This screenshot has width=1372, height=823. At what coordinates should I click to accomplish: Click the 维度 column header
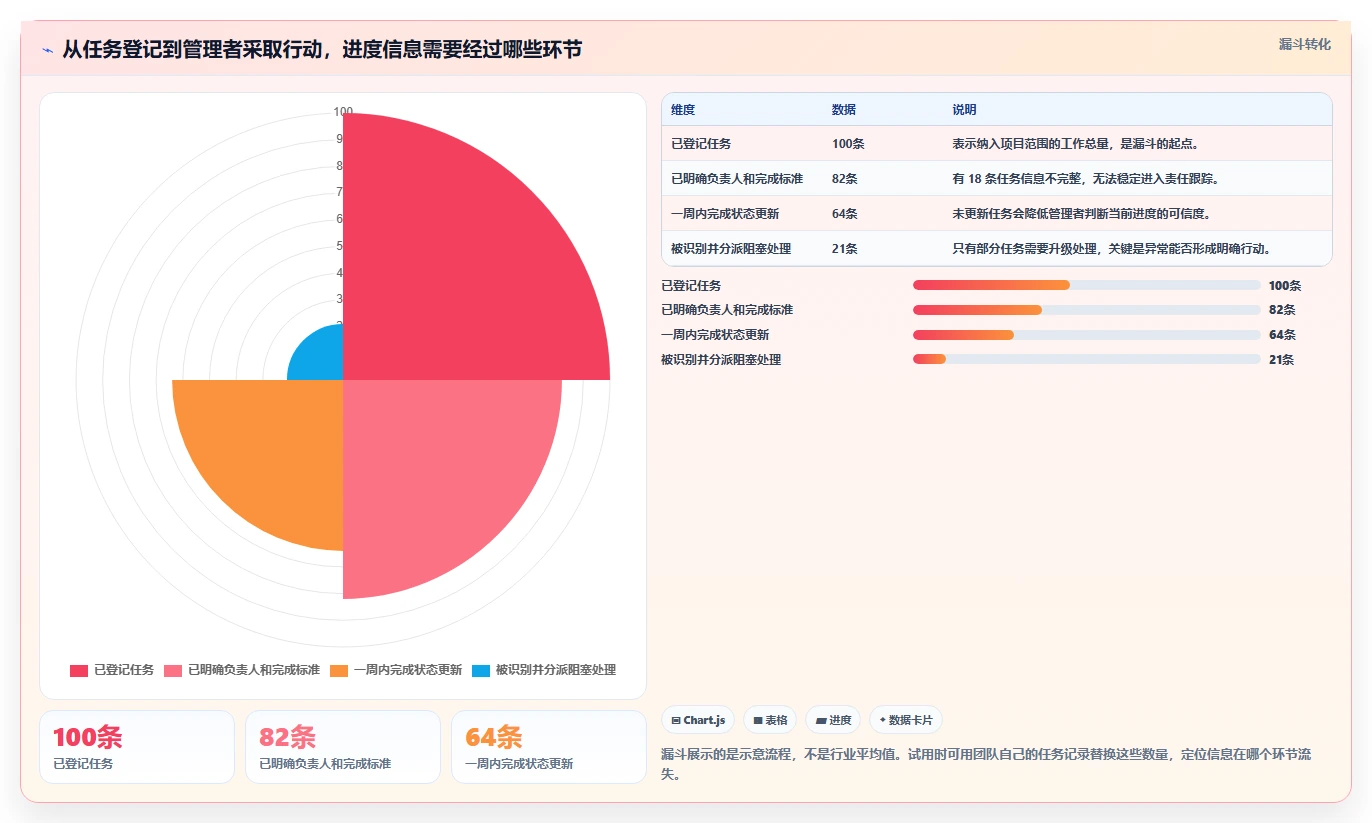pyautogui.click(x=683, y=110)
